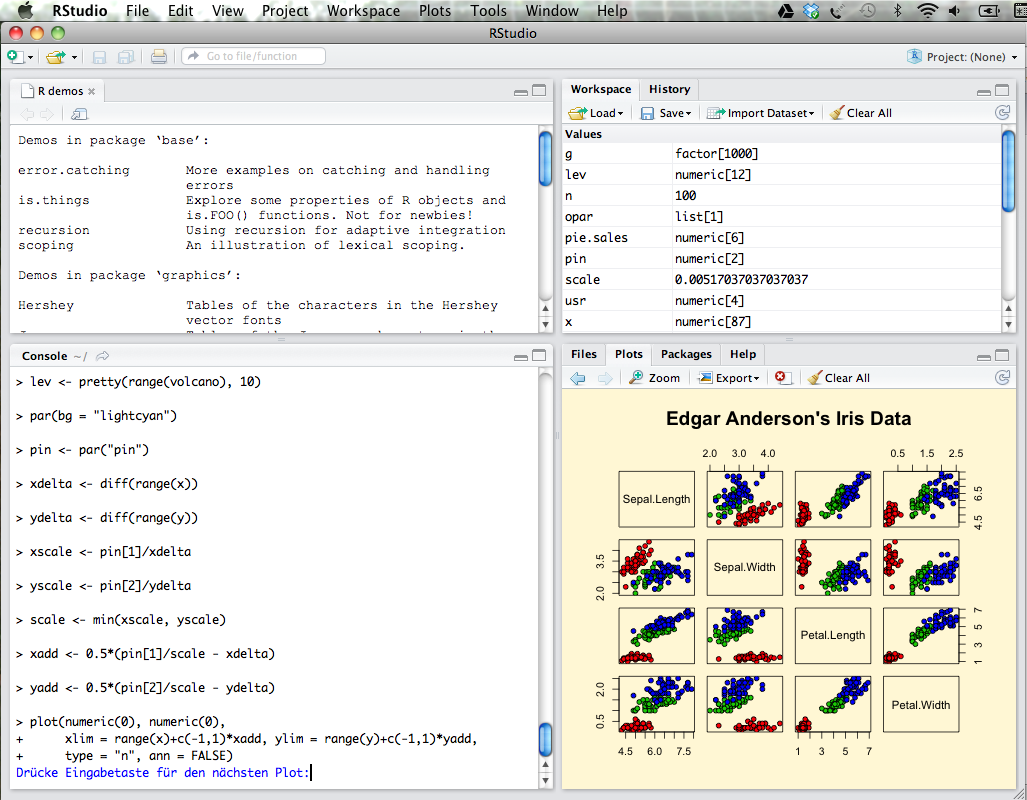Click the Console scroll down arrow

click(546, 781)
